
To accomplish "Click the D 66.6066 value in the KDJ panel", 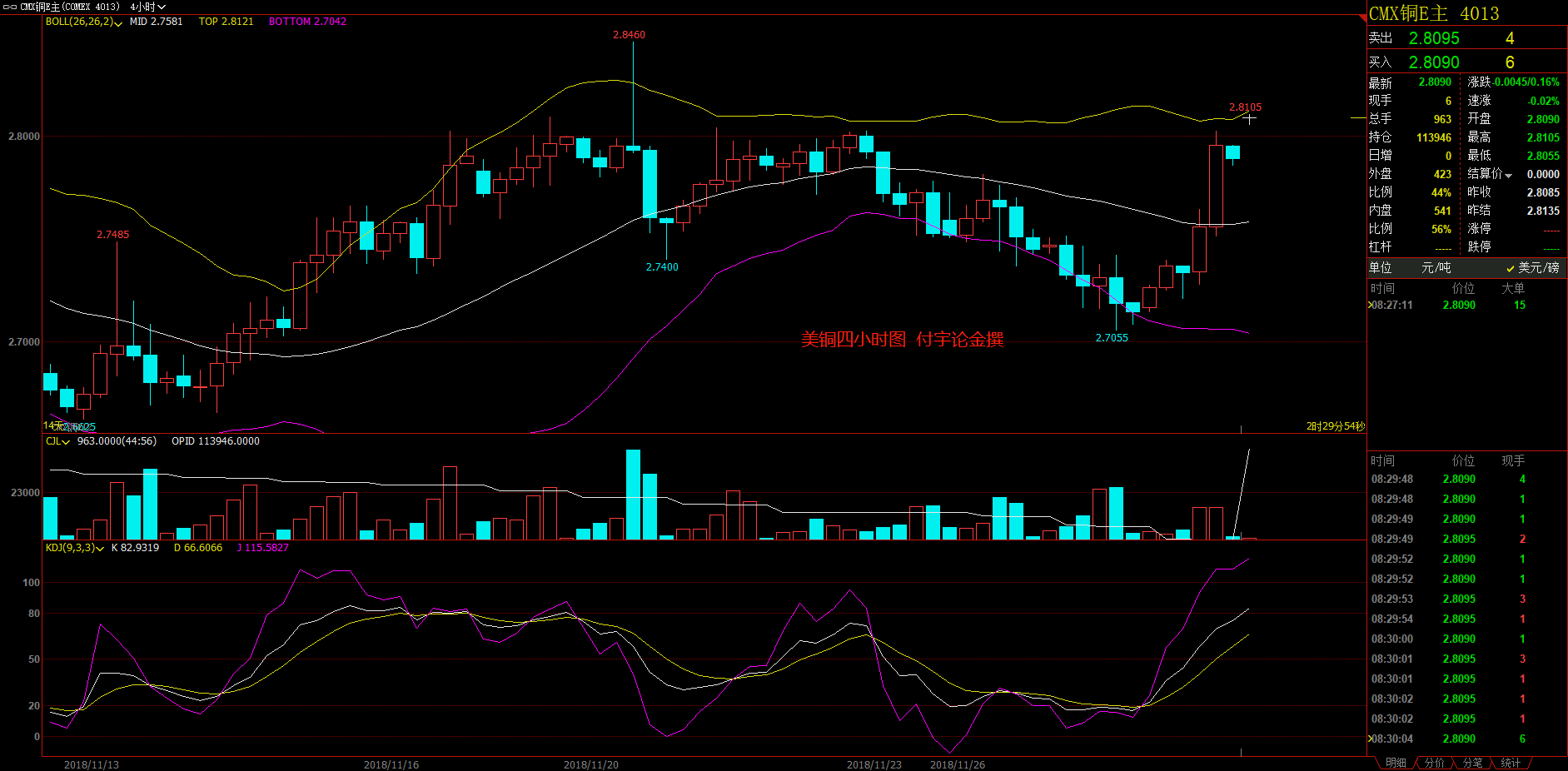I will click(198, 548).
